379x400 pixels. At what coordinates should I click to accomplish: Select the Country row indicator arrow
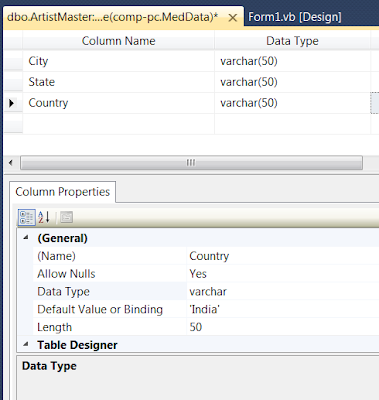click(12, 103)
